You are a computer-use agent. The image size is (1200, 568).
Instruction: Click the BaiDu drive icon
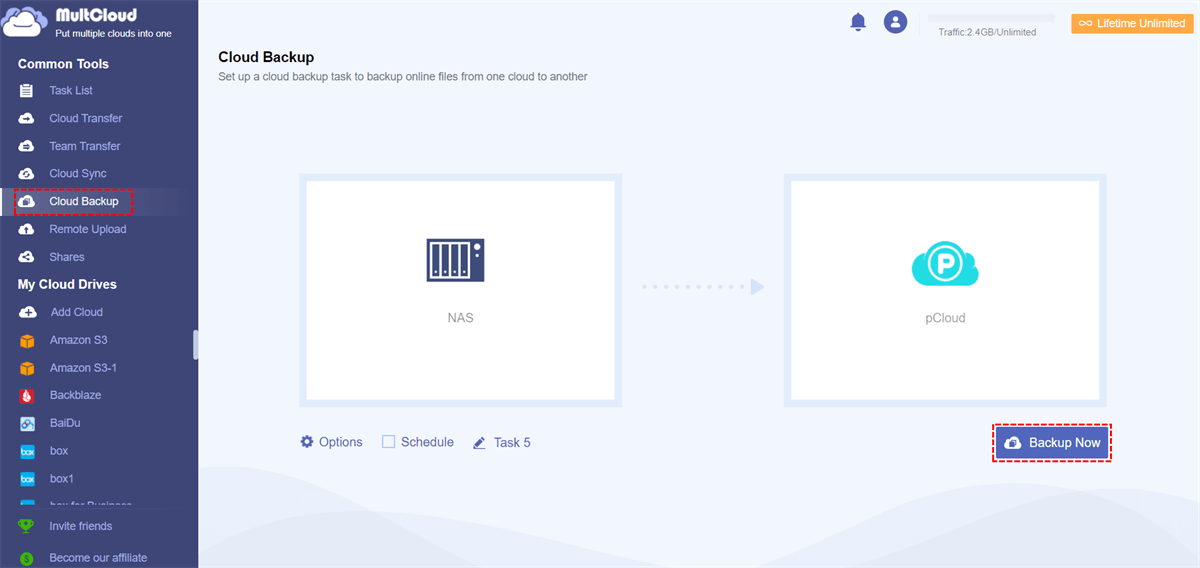(x=28, y=424)
